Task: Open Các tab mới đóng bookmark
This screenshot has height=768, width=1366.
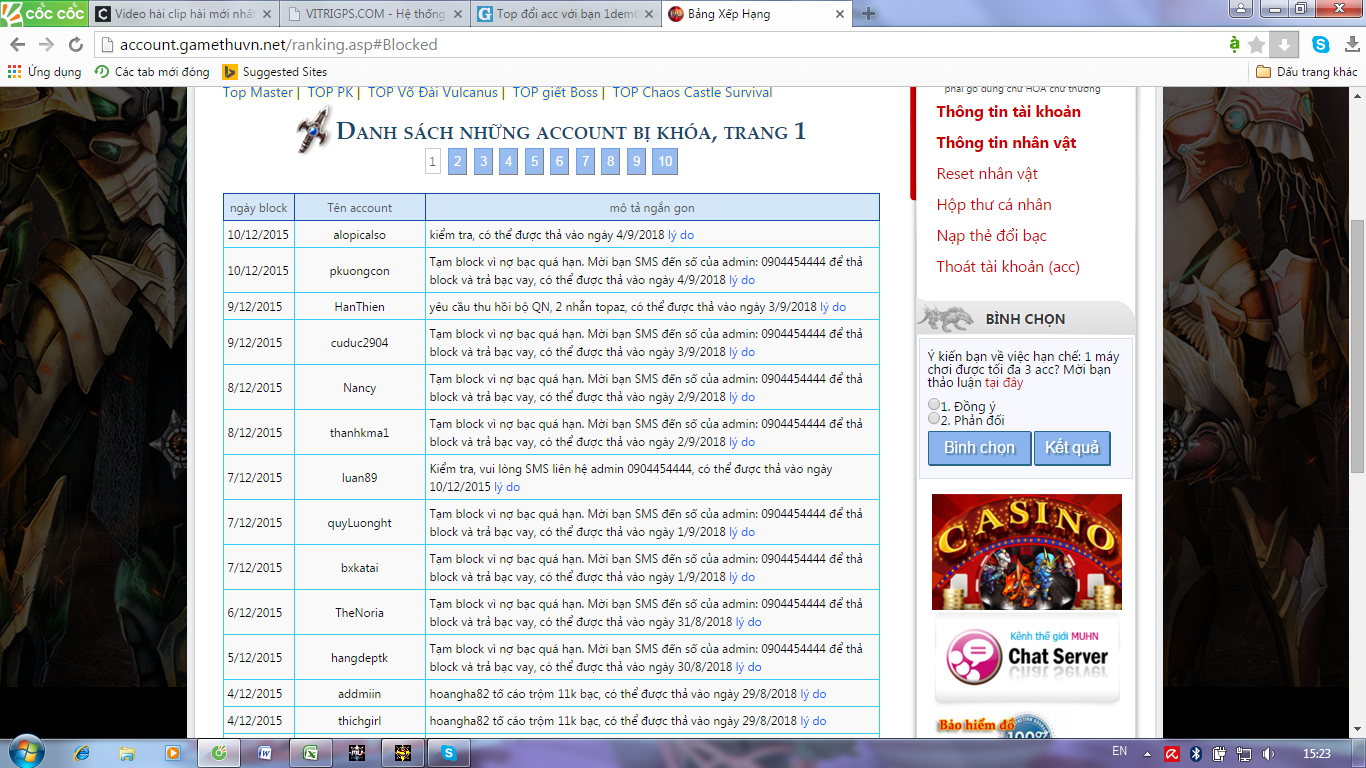Action: point(152,72)
